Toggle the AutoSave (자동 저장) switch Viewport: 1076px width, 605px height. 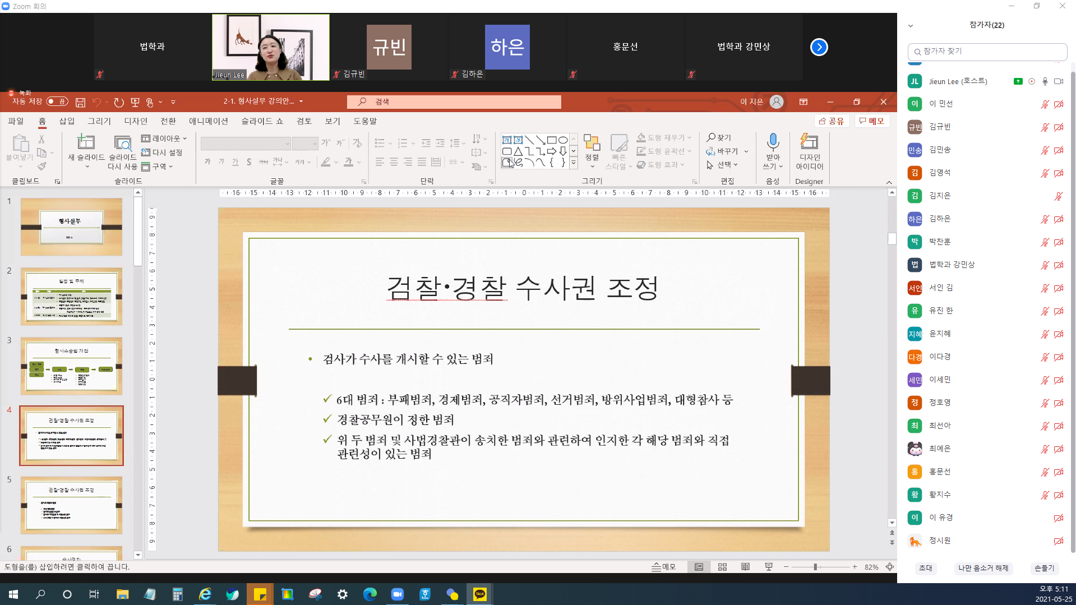[57, 102]
